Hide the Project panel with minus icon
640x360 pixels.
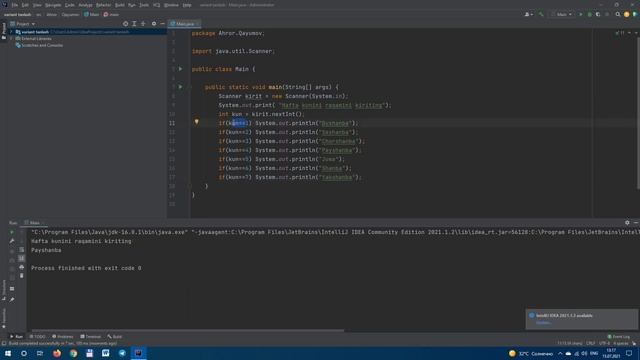(162, 24)
